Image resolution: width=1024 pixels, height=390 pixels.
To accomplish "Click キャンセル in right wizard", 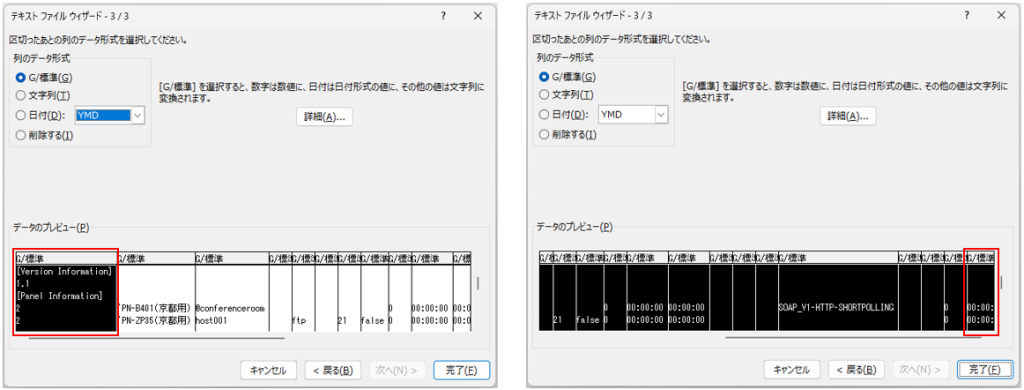I will [x=791, y=370].
